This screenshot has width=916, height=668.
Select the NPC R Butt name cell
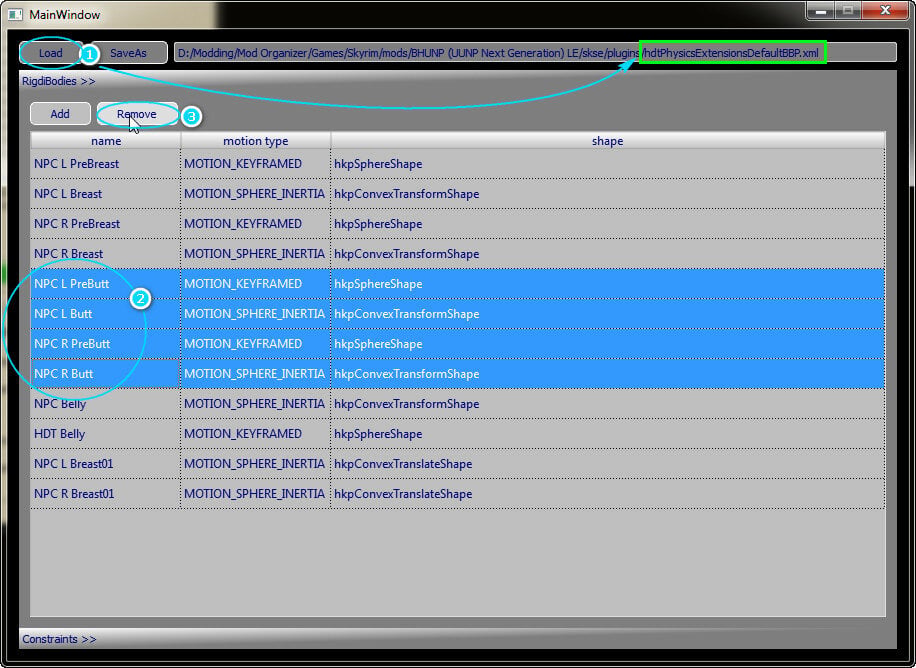click(x=106, y=373)
